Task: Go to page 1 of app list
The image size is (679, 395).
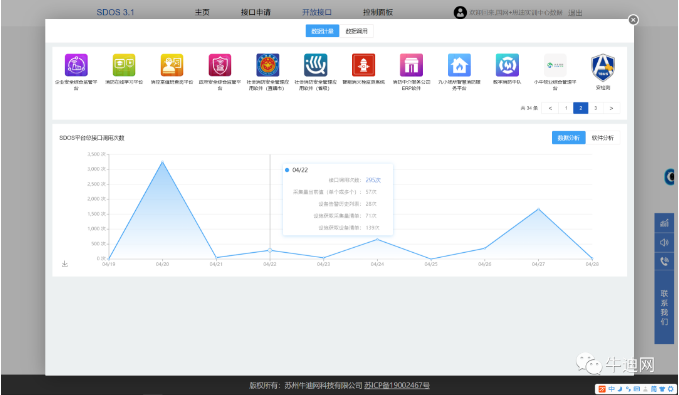Action: 566,108
